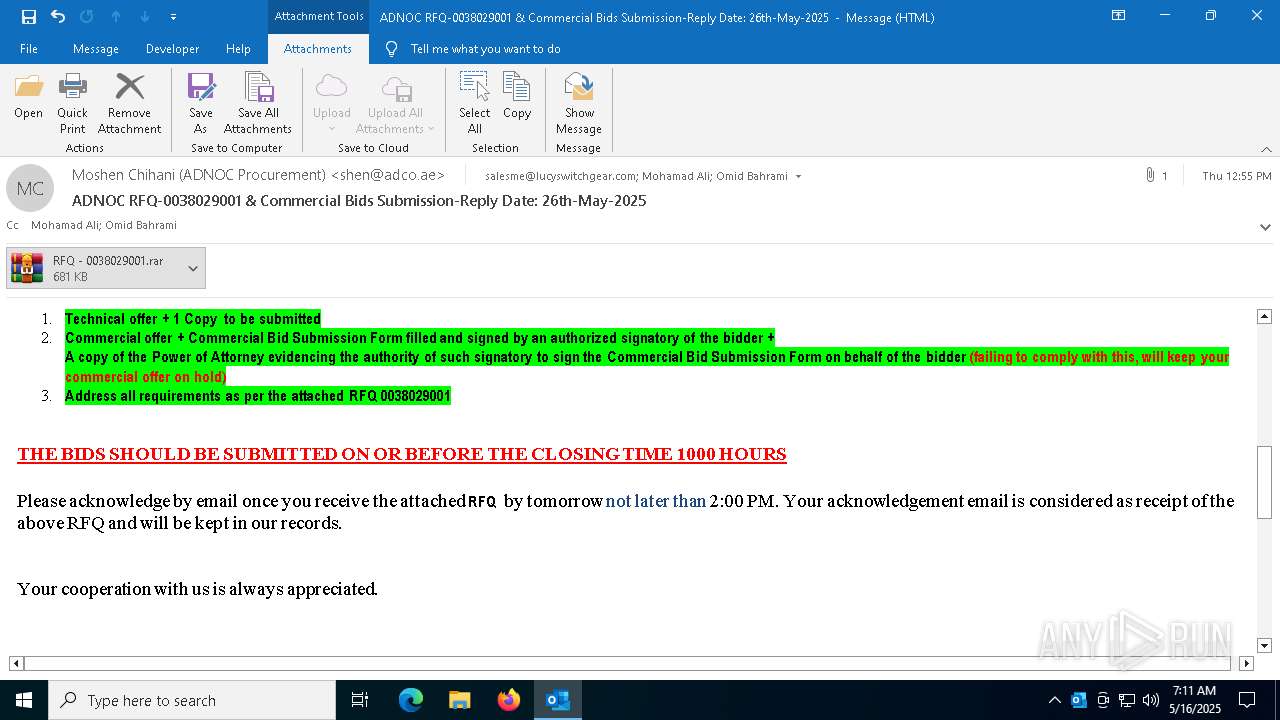
Task: Select the RFQ - 0038029001.rar attachment
Action: [x=96, y=268]
